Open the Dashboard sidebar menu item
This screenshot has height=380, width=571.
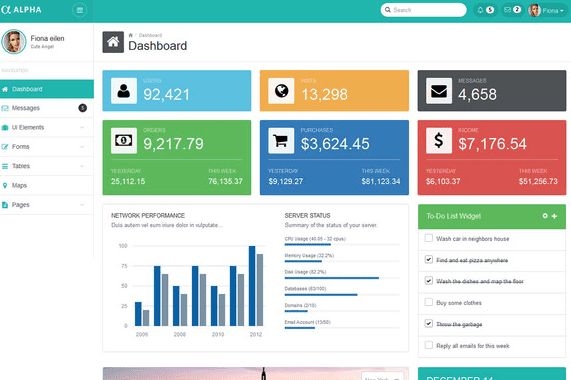(47, 89)
